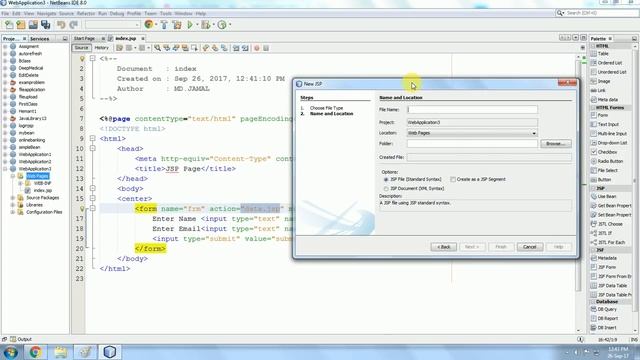Click the green Run Project icon

click(190, 25)
